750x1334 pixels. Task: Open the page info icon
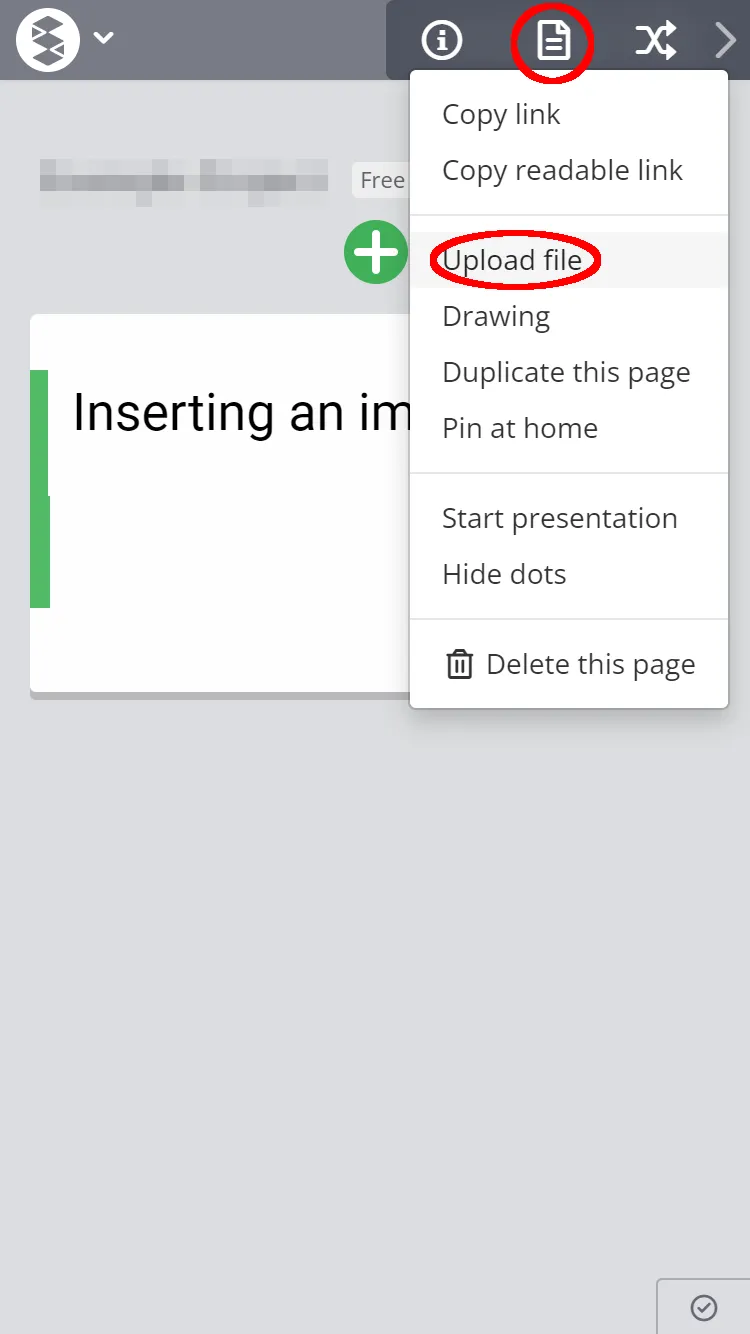pos(442,40)
